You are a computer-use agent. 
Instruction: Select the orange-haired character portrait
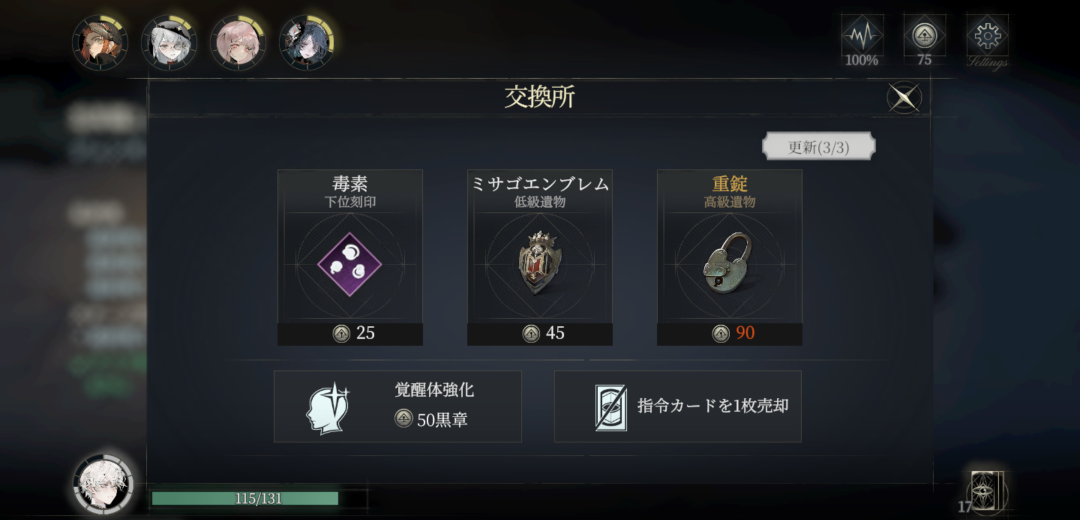100,43
